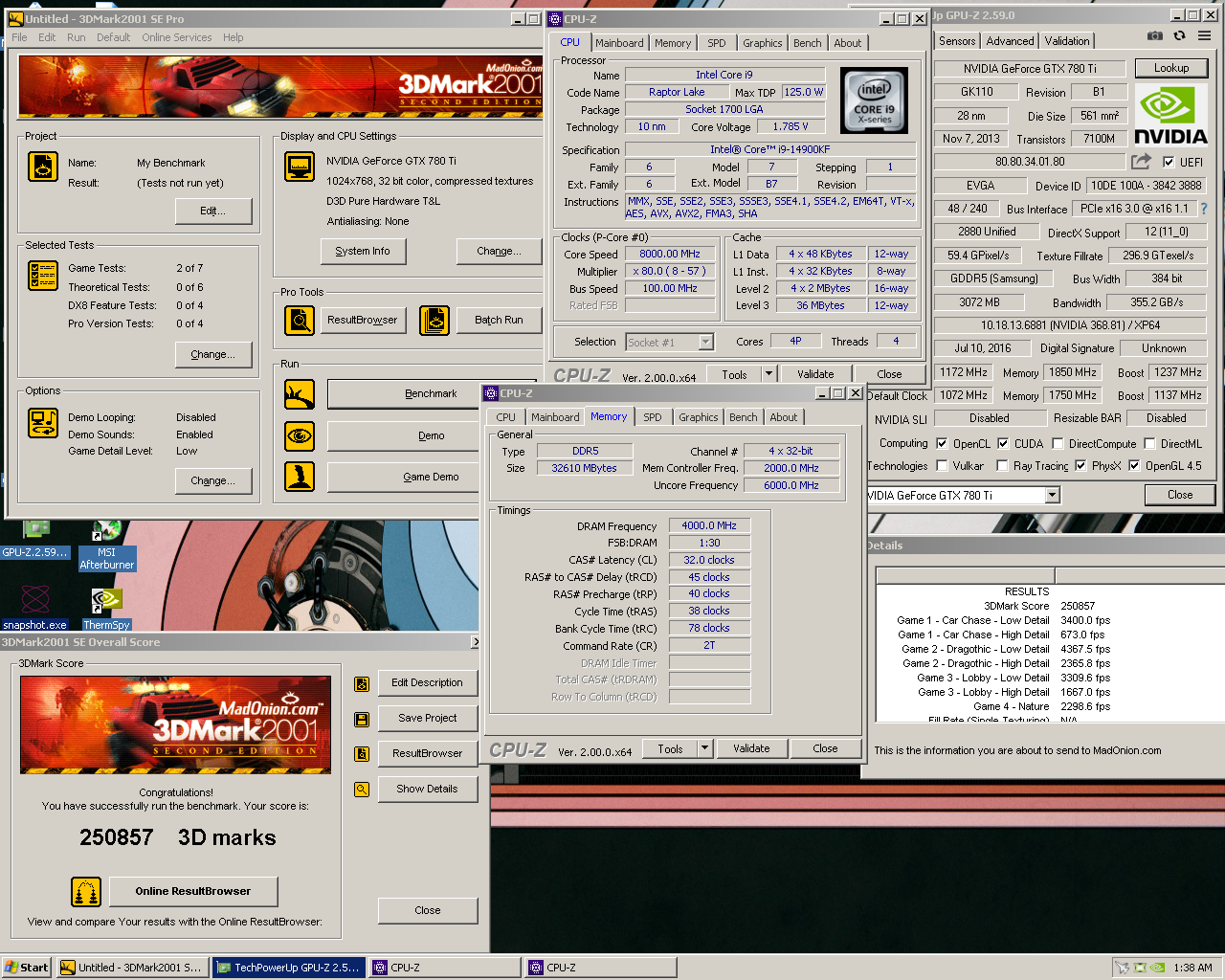Open the Sensors tab in GPU-Z

pyautogui.click(x=957, y=41)
